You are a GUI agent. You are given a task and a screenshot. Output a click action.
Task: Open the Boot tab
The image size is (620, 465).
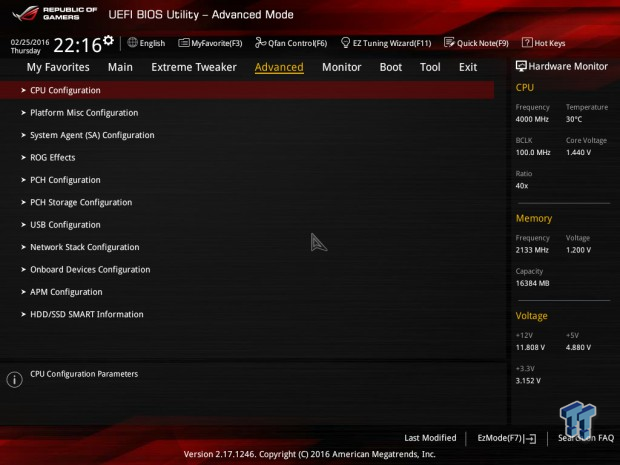[x=391, y=67]
